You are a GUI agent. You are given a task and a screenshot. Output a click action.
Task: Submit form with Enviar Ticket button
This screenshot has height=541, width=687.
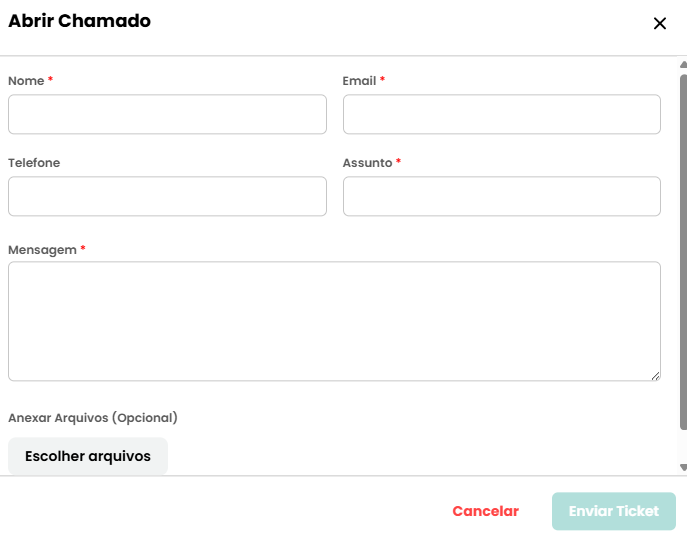coord(614,511)
